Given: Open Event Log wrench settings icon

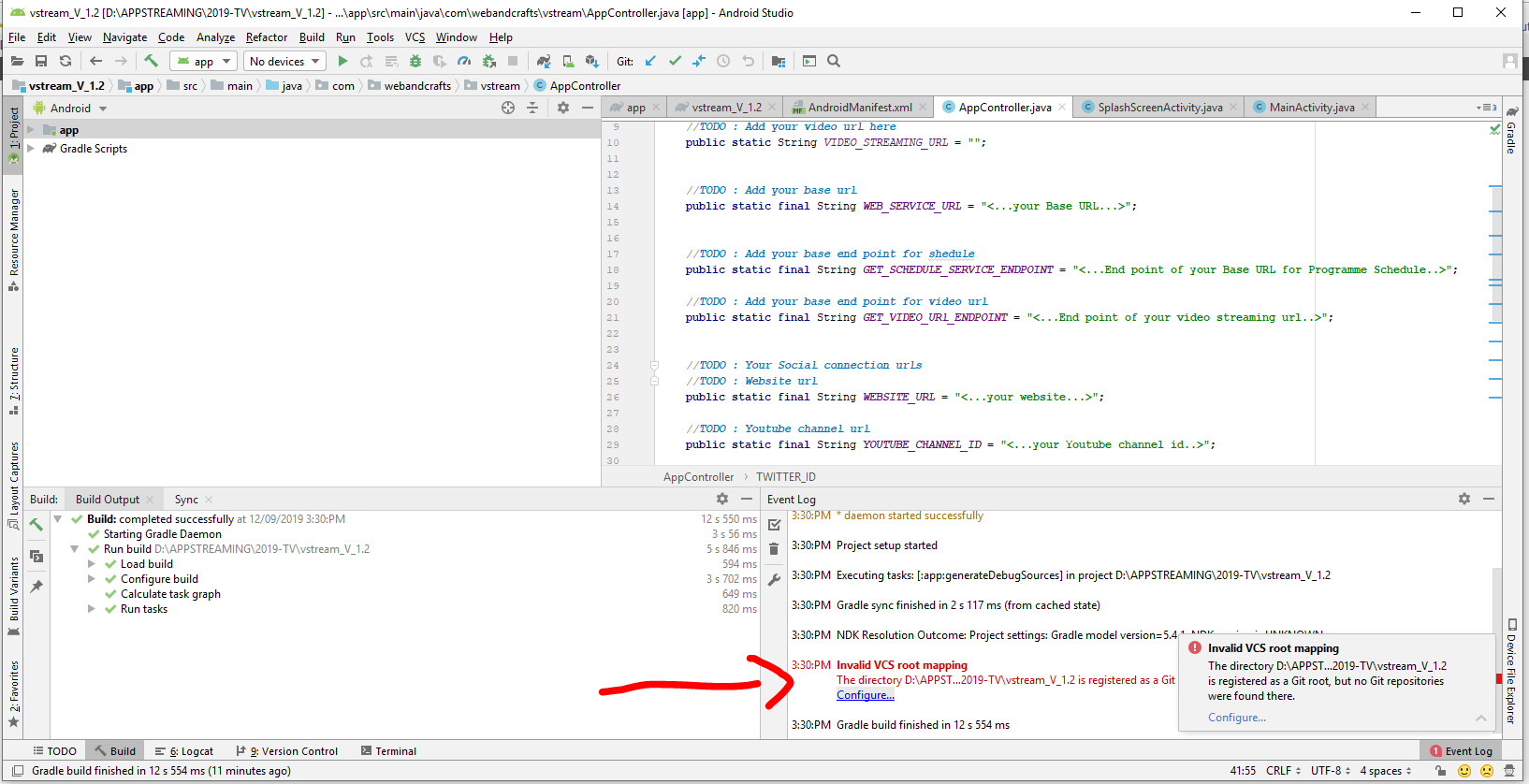Looking at the screenshot, I should coord(774,580).
